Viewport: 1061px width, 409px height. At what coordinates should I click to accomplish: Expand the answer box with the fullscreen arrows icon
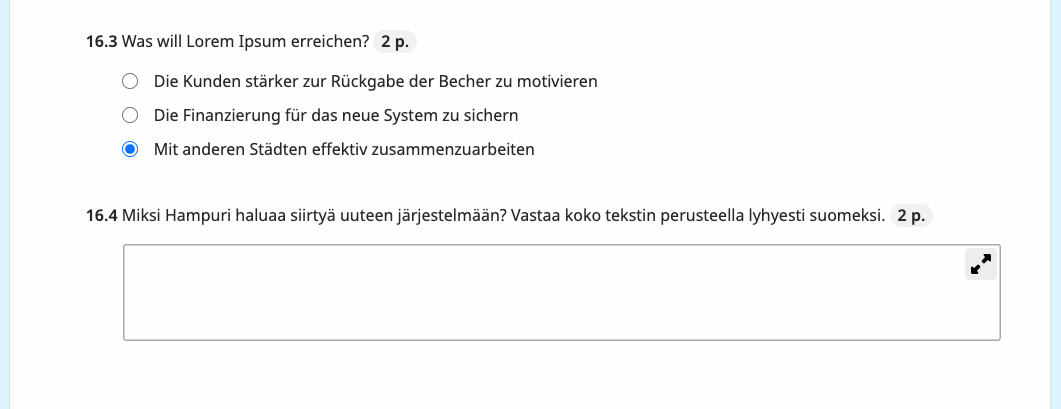pos(980,264)
